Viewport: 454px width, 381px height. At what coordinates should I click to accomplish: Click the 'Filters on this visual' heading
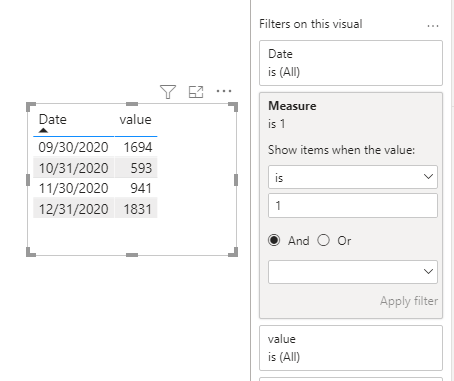[311, 24]
